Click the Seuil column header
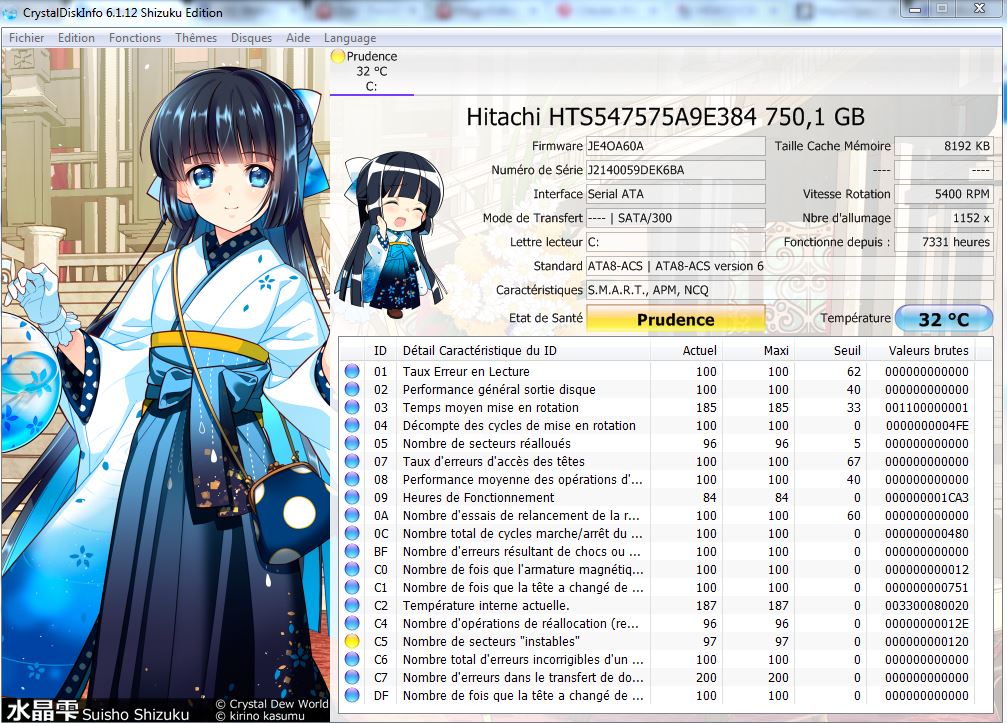Screen dimensions: 1007x723 [x=831, y=351]
